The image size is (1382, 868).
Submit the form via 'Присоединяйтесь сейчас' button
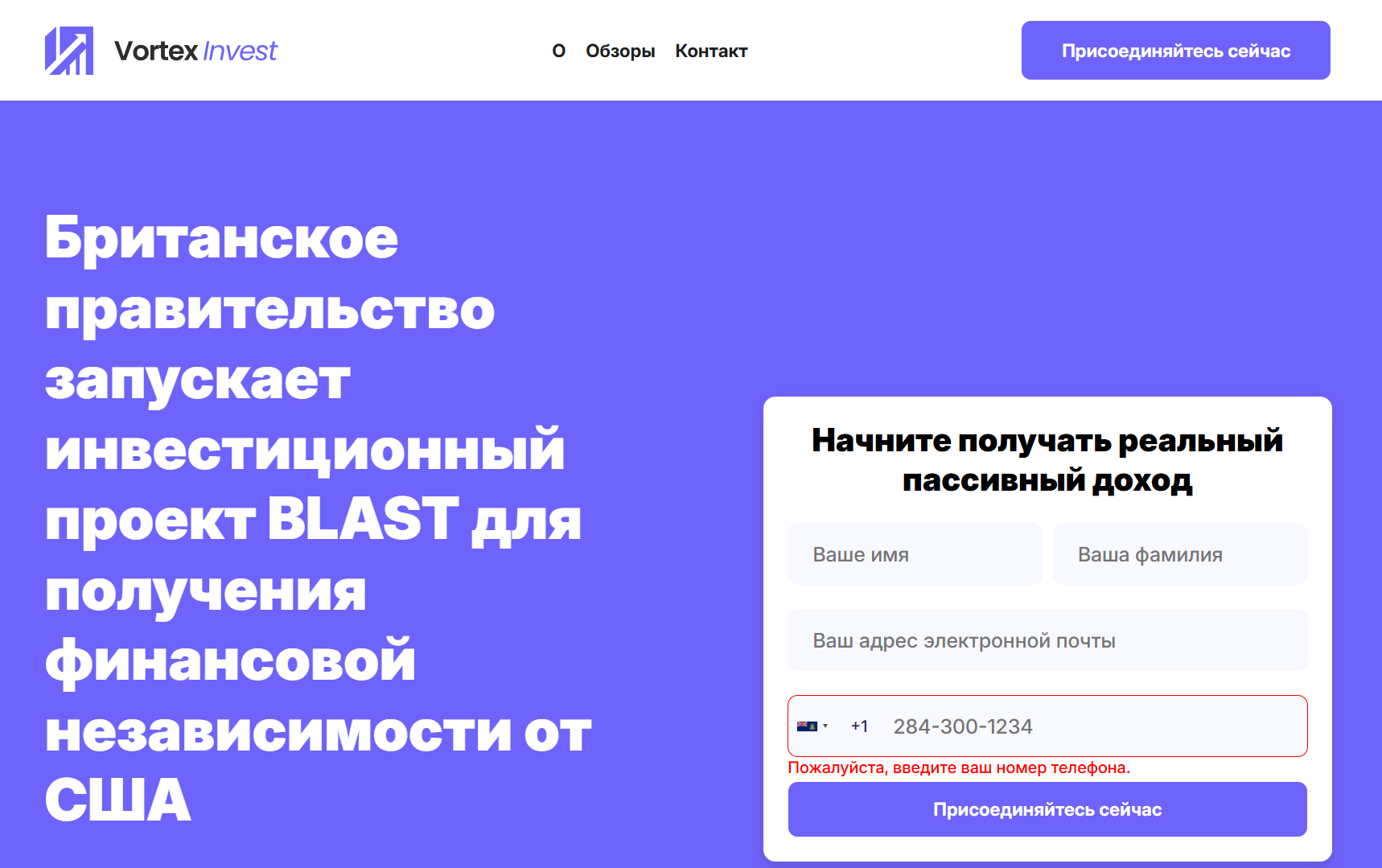coord(1047,809)
